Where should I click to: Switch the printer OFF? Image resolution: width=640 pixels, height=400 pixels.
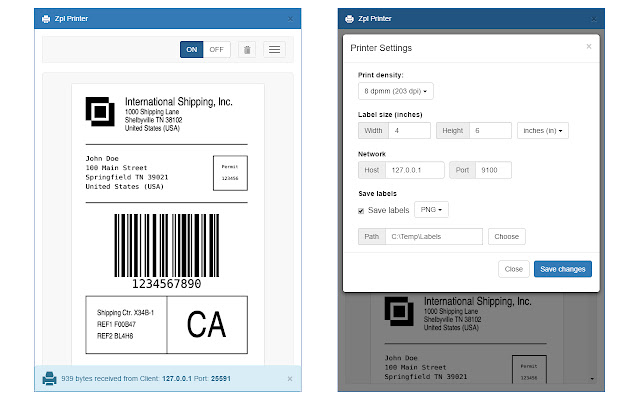(x=218, y=49)
